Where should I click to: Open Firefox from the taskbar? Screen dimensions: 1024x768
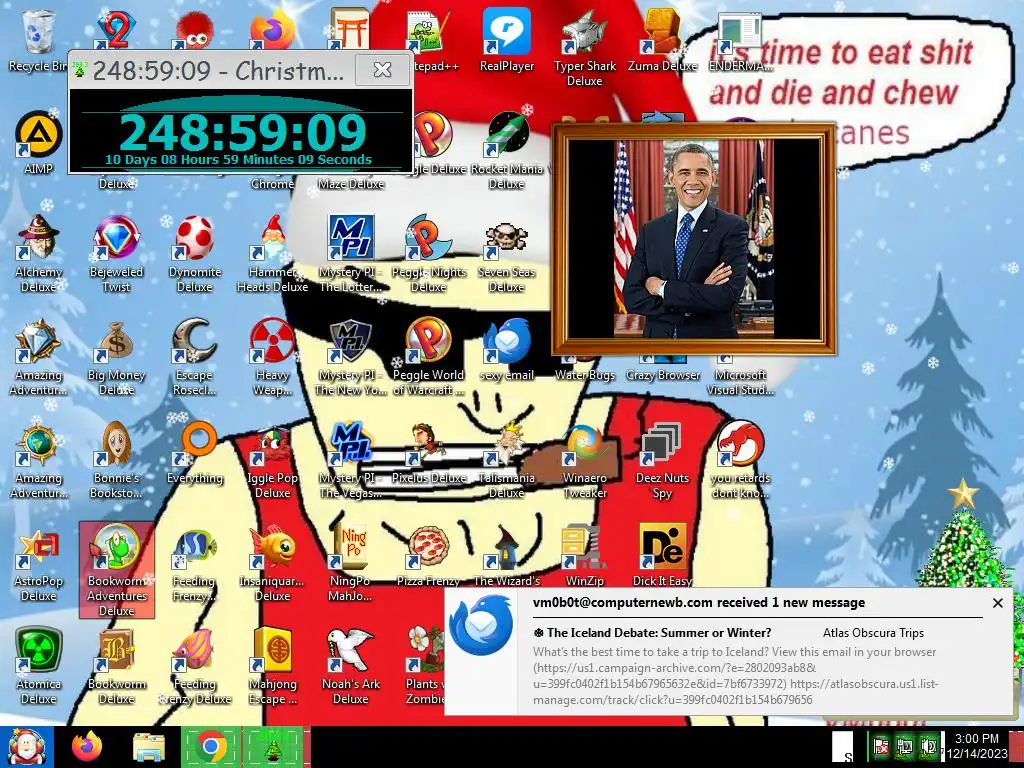(87, 747)
